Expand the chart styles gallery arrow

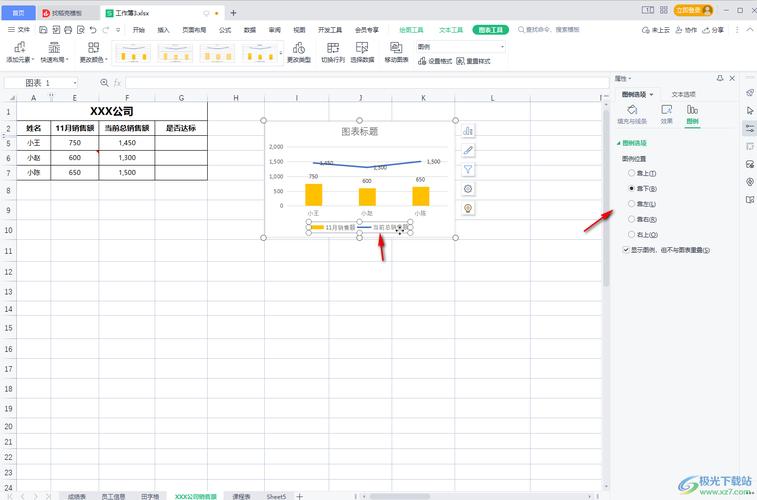tap(281, 53)
